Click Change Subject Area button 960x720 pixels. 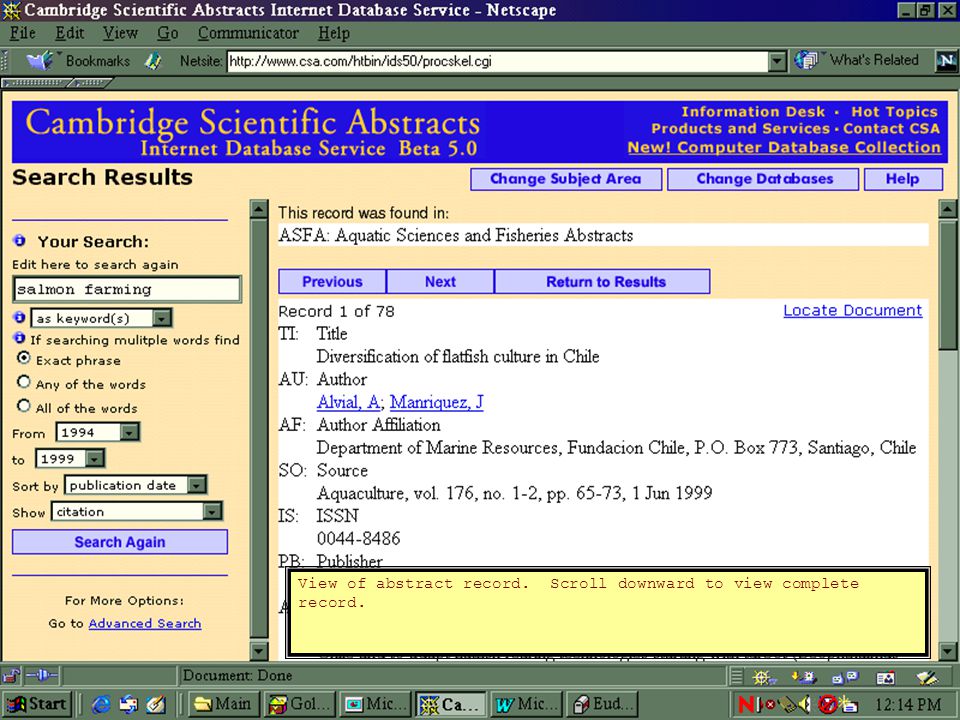point(566,179)
